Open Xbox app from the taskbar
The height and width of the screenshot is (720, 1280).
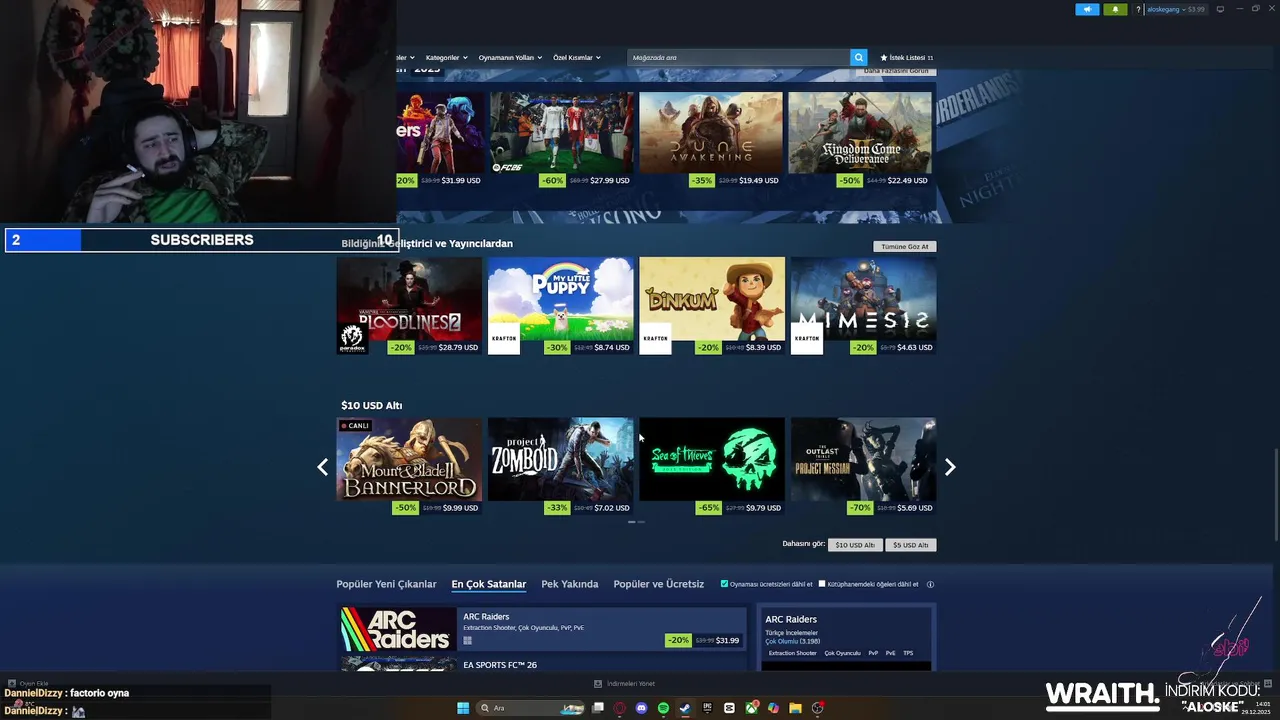pyautogui.click(x=751, y=708)
